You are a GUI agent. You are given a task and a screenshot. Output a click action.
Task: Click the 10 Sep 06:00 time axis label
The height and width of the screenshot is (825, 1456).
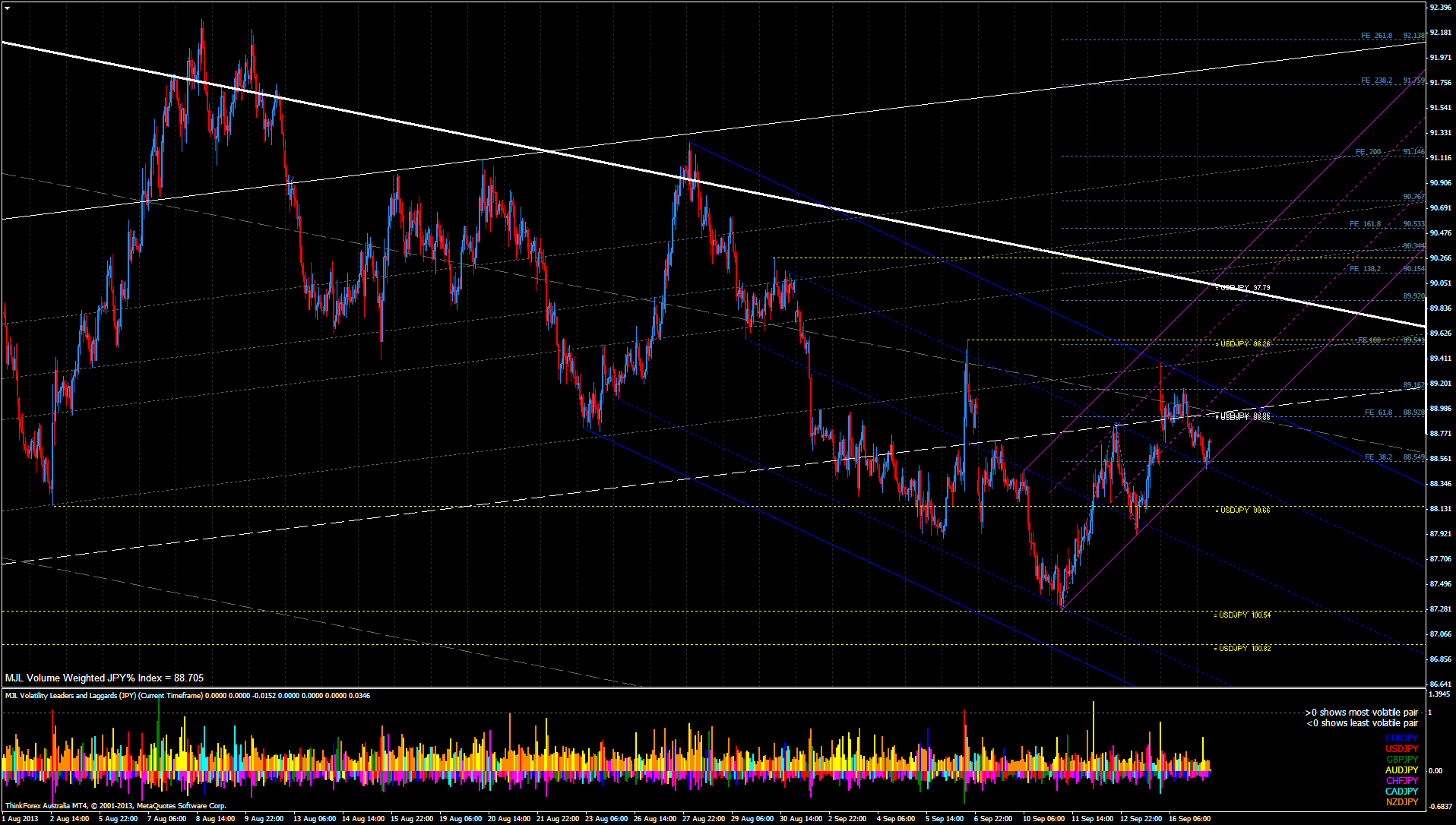[1043, 819]
